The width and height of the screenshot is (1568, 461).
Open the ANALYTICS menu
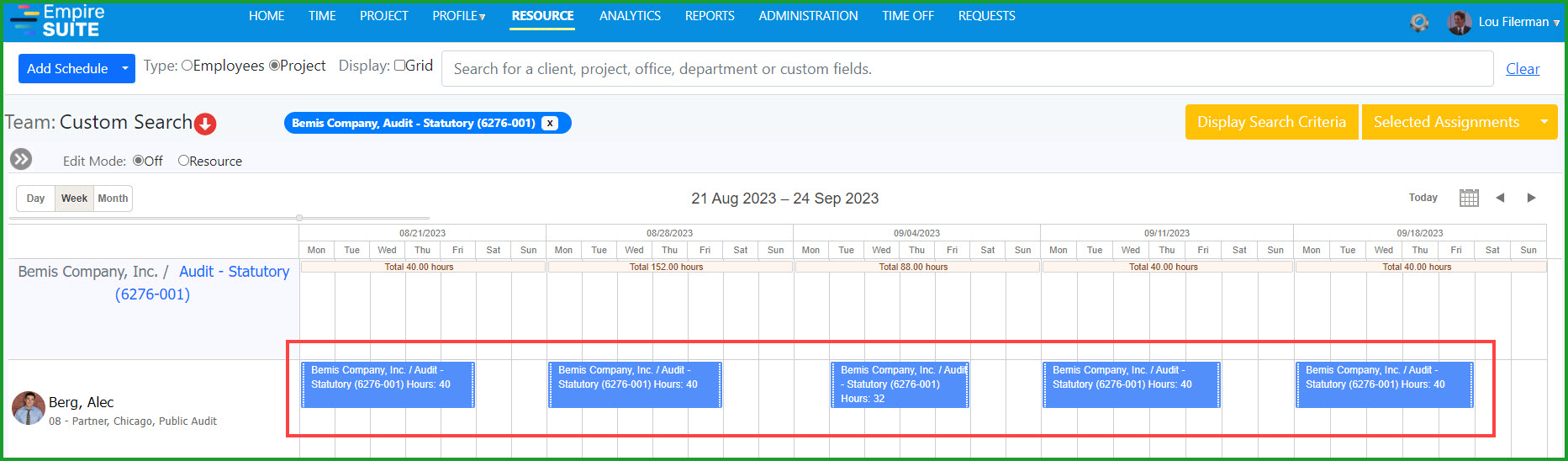[x=630, y=16]
